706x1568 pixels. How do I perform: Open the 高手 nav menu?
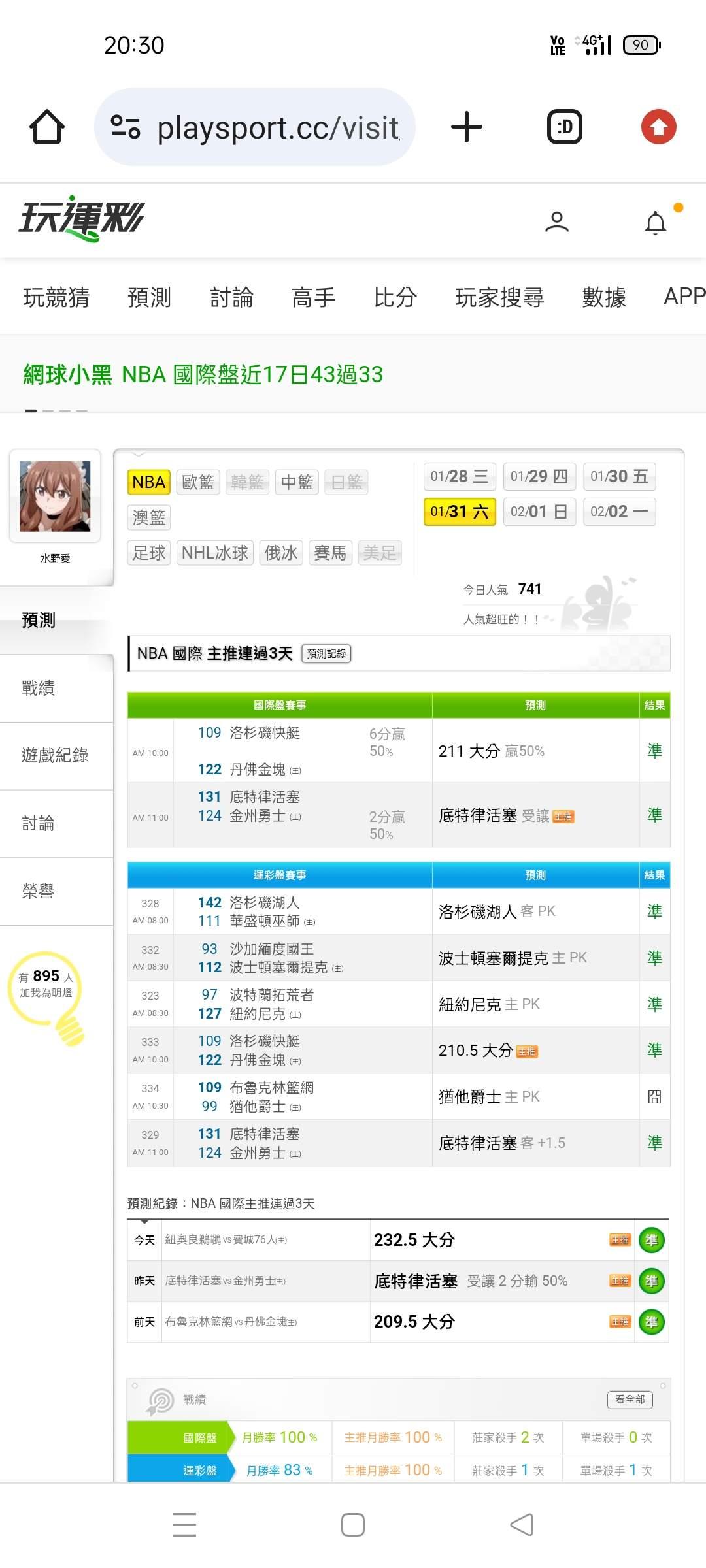point(313,297)
